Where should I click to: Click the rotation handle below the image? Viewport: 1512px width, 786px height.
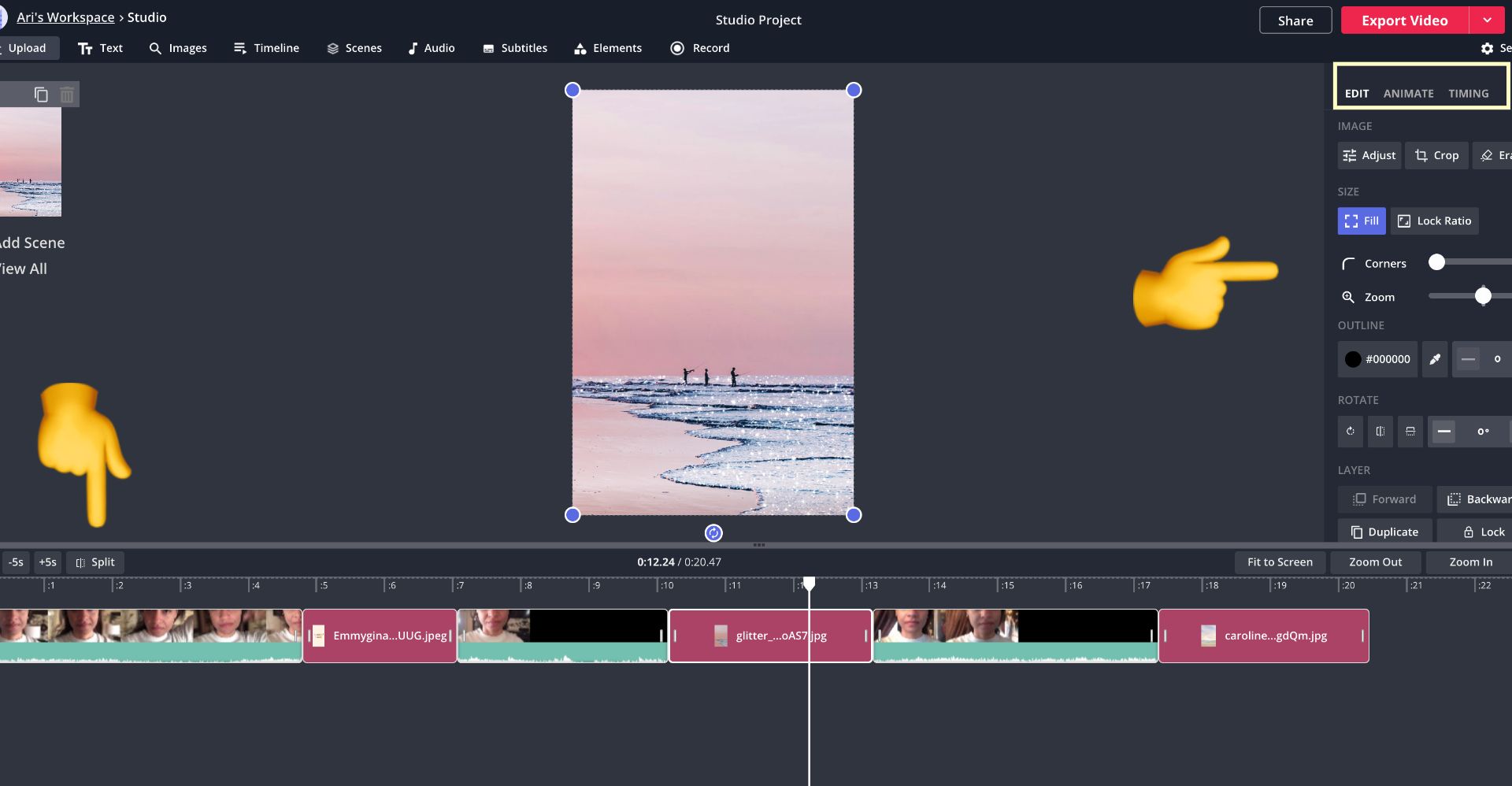pyautogui.click(x=713, y=533)
